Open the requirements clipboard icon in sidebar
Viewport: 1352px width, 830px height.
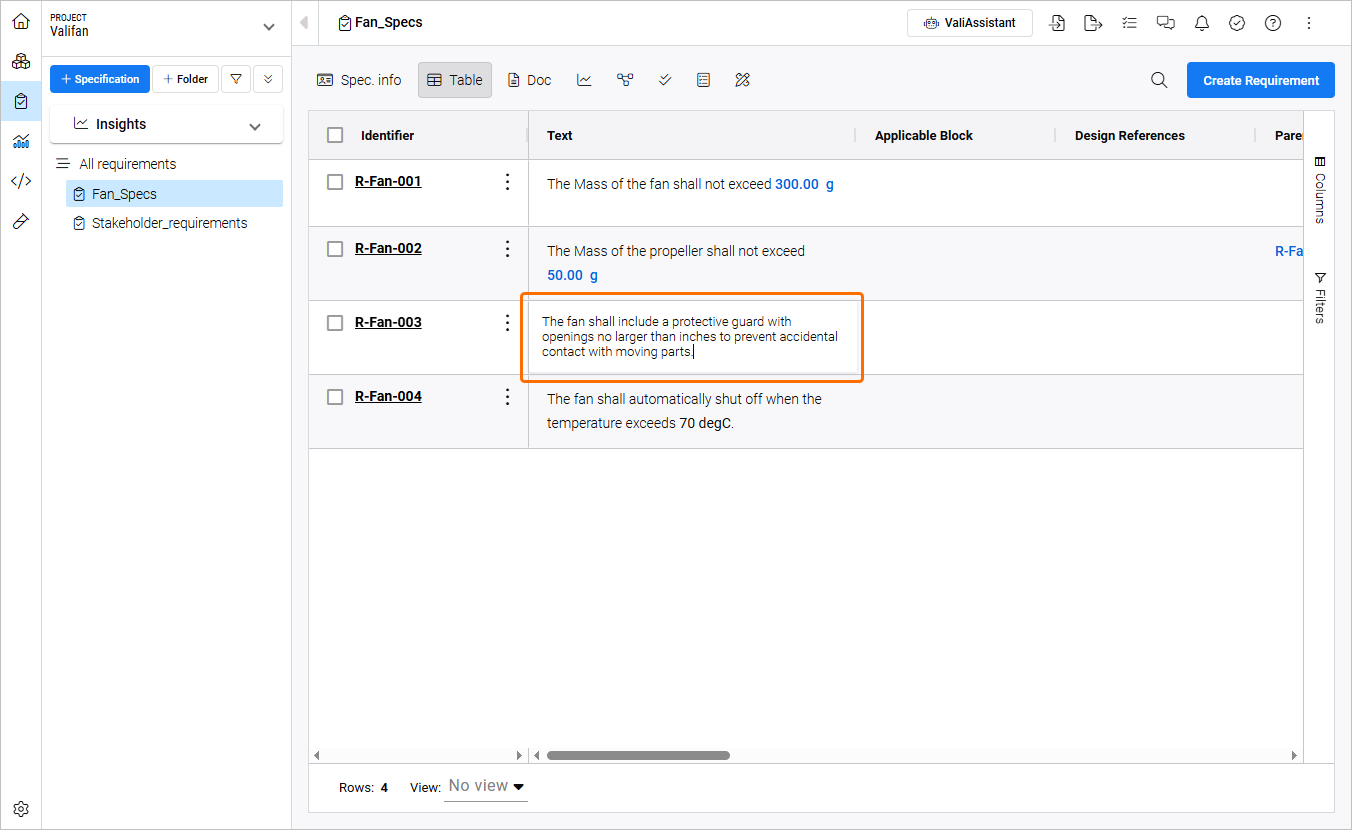pyautogui.click(x=21, y=101)
